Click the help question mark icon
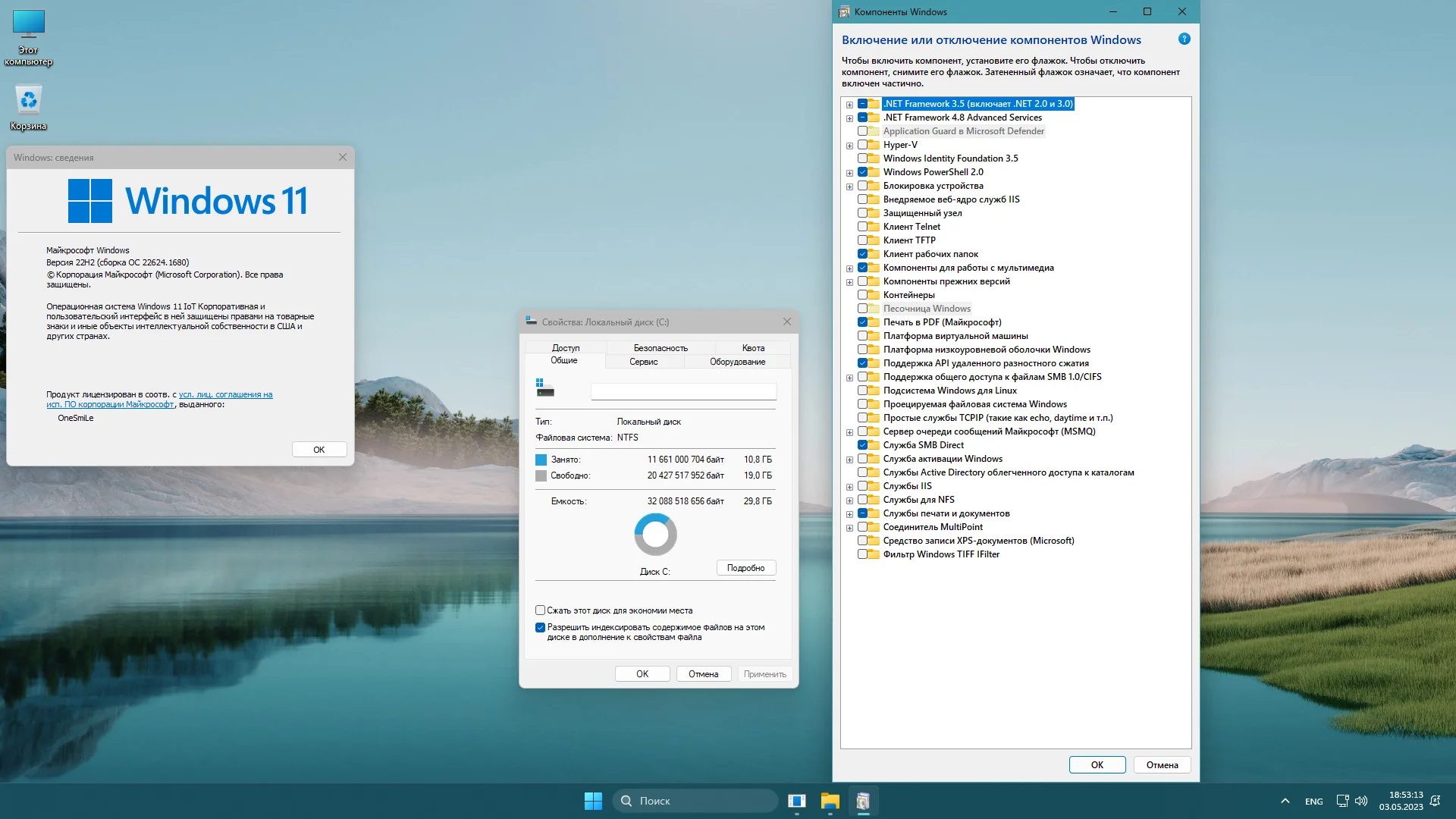This screenshot has height=819, width=1456. pyautogui.click(x=1184, y=39)
